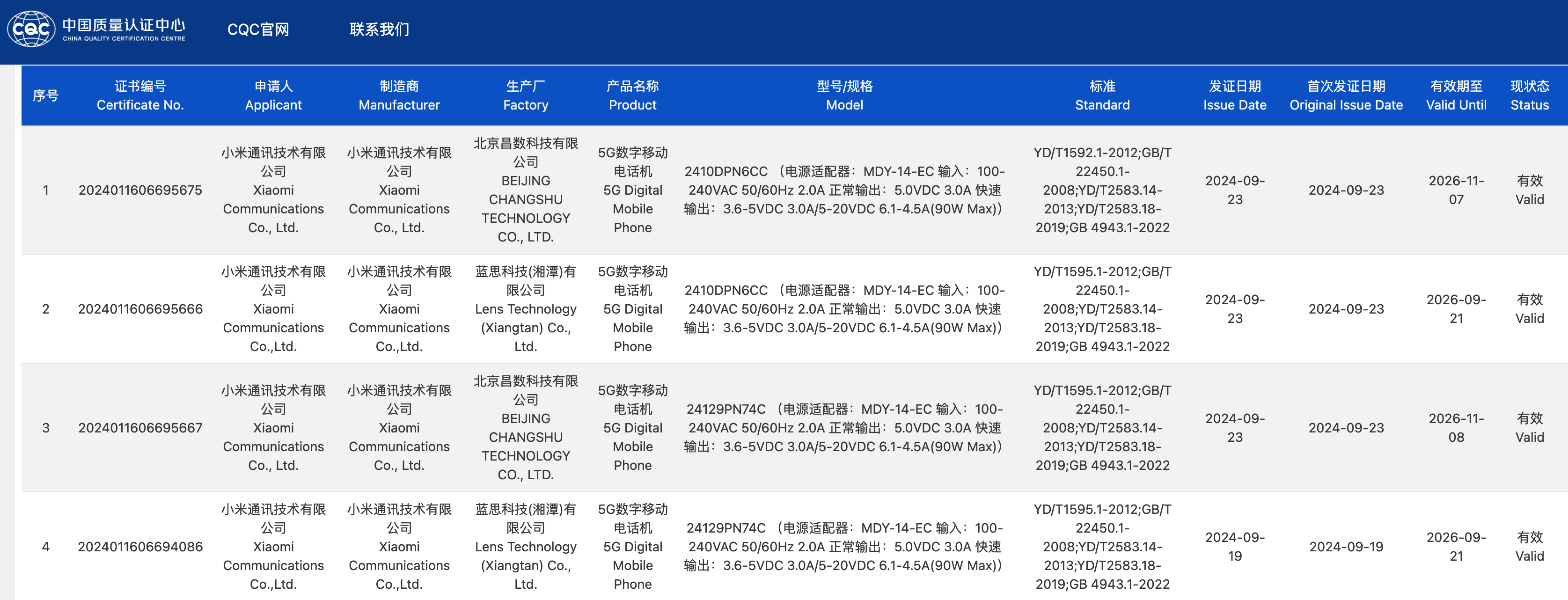Screen dimensions: 1568x600
Task: Click row 3 model 24129PN74C cell
Action: [x=844, y=428]
